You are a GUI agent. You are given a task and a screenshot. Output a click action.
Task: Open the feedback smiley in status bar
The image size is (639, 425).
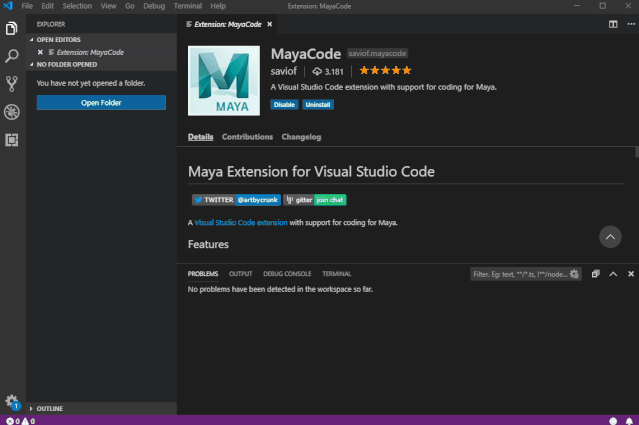pos(613,421)
